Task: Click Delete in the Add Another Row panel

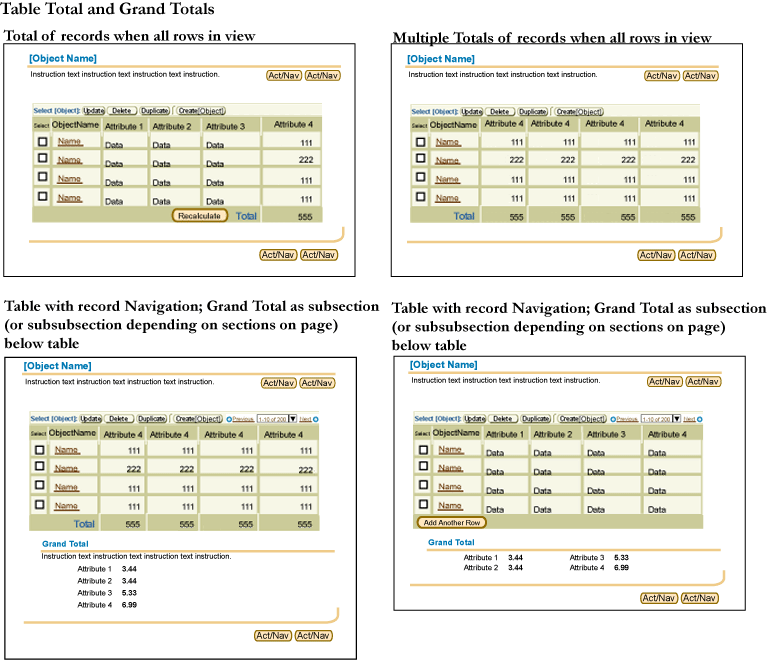Action: [503, 419]
